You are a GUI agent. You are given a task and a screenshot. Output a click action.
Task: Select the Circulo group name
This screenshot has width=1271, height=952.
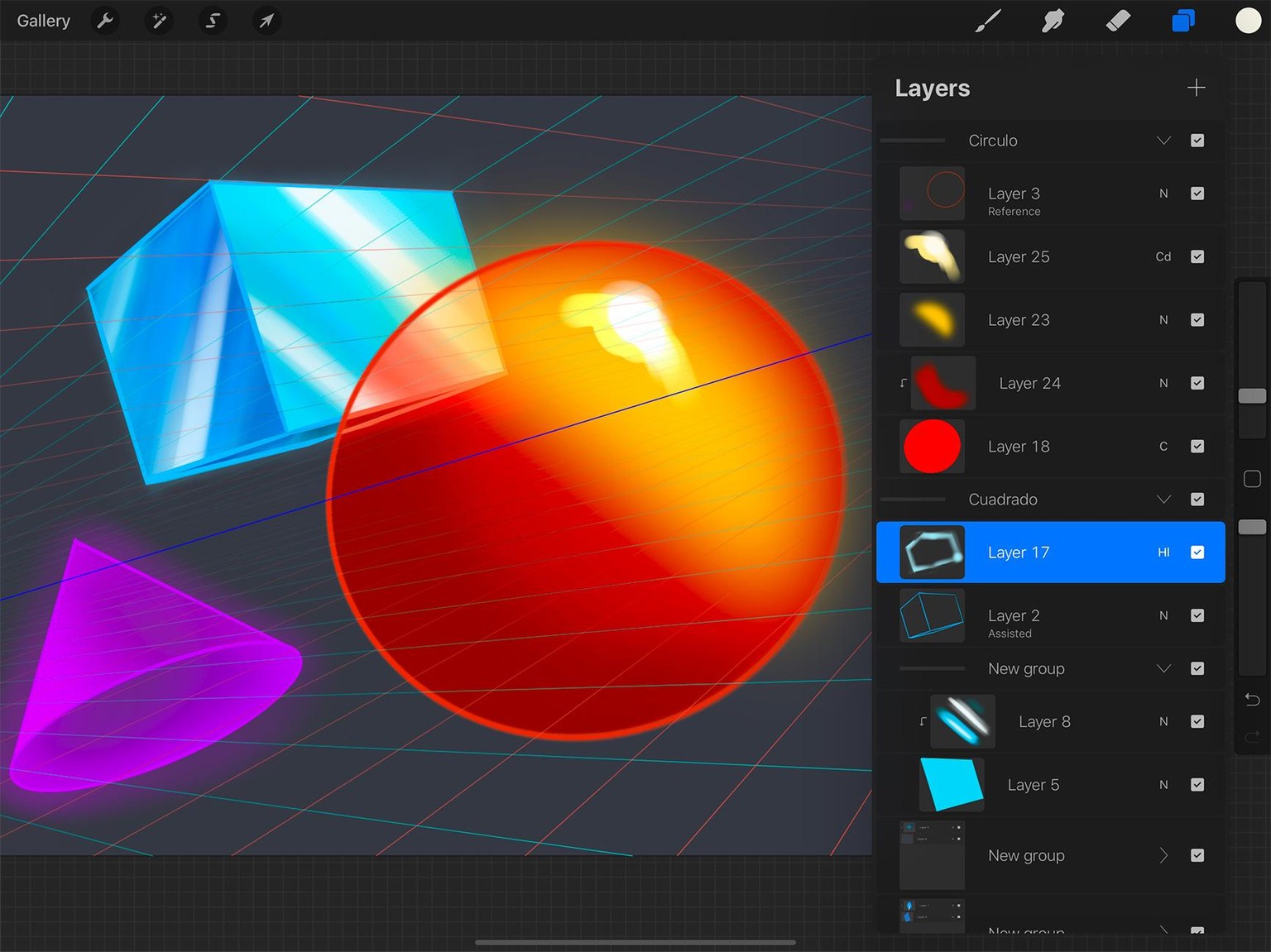993,141
